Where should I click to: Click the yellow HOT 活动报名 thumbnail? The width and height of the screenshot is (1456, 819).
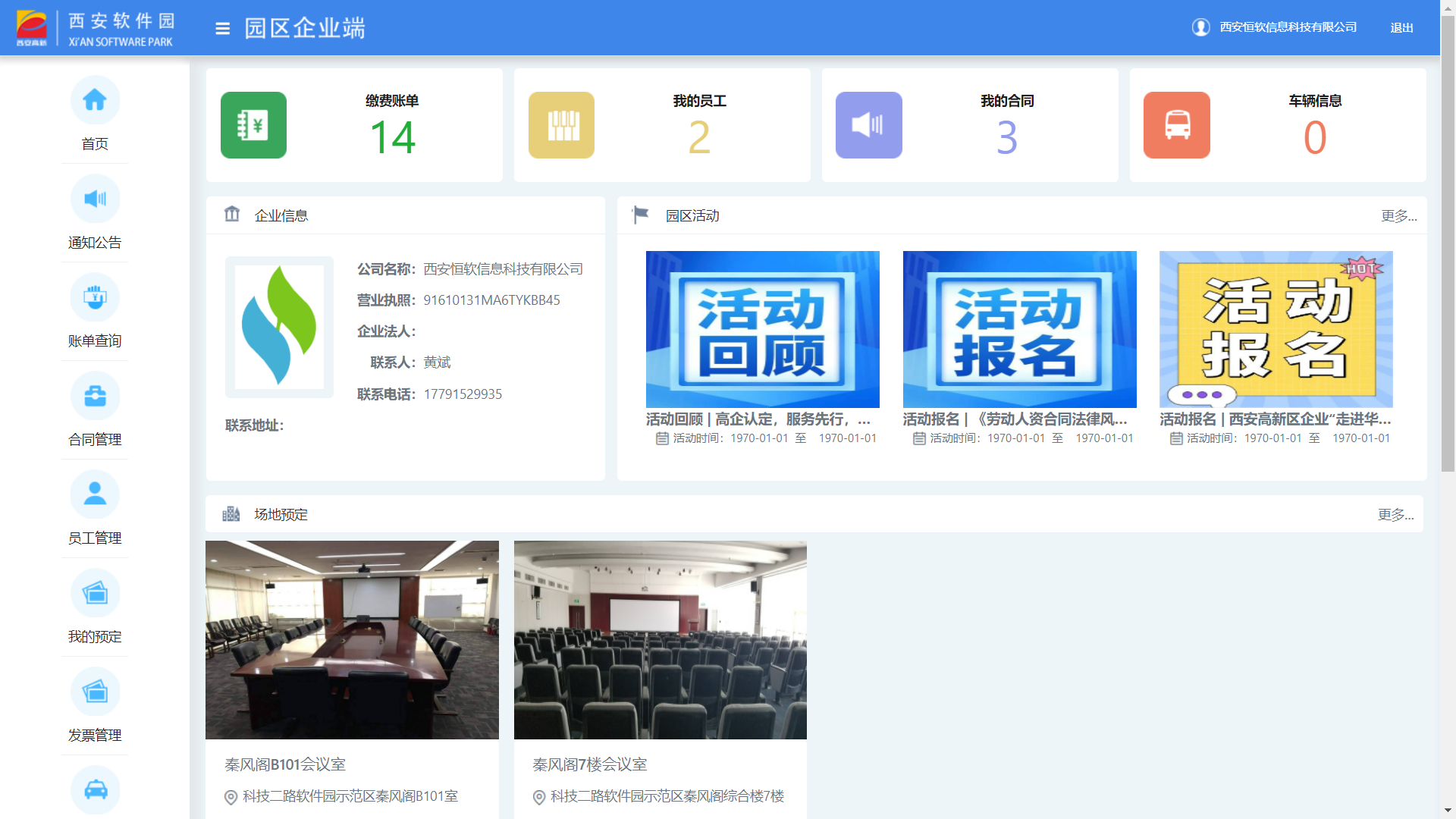click(1276, 329)
